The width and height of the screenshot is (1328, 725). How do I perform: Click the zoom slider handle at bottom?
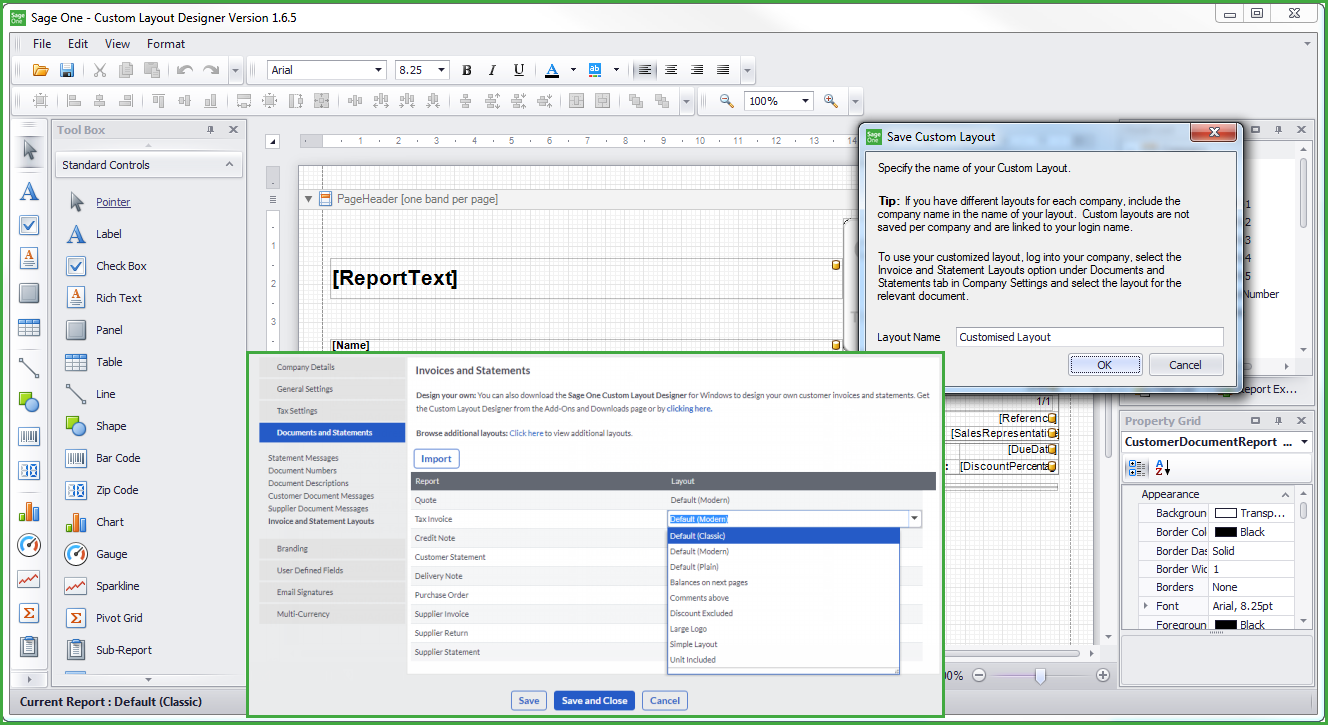(1040, 676)
